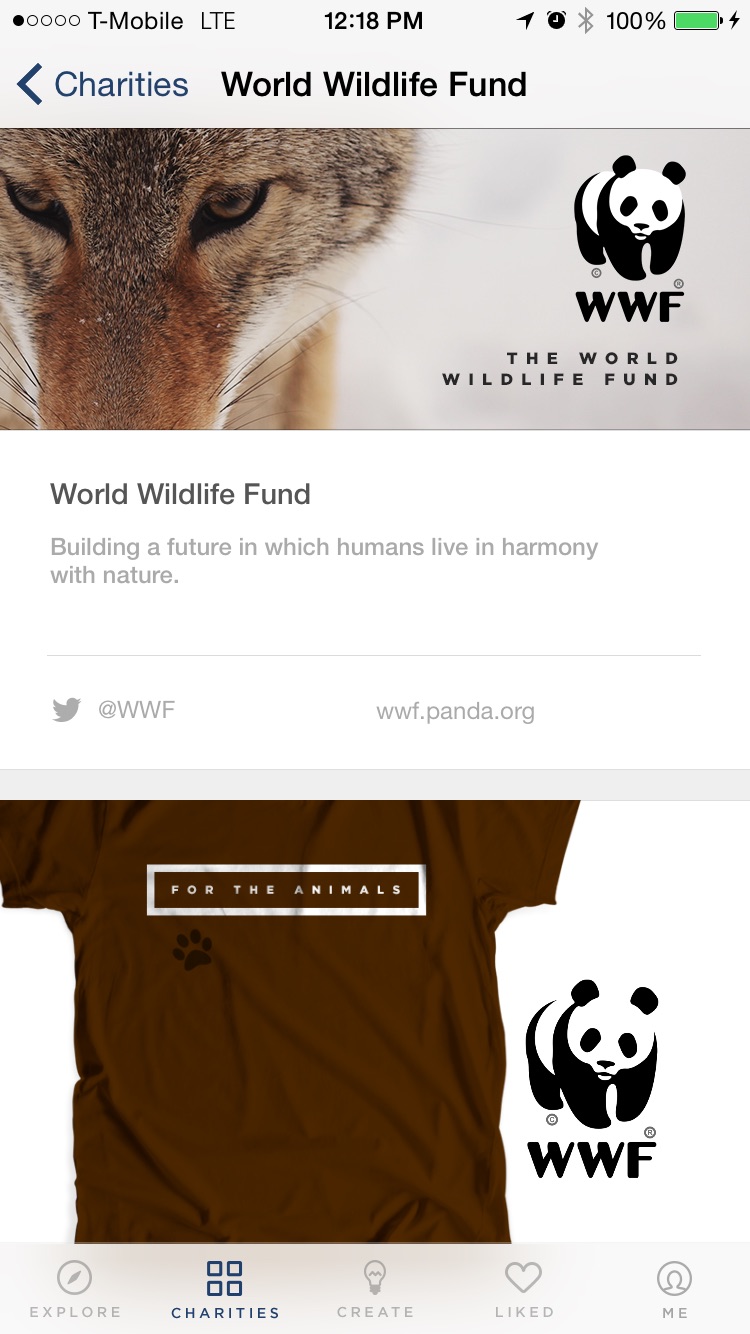Open the Charities grid icon tab
This screenshot has height=1334, width=750.
coord(224,1277)
